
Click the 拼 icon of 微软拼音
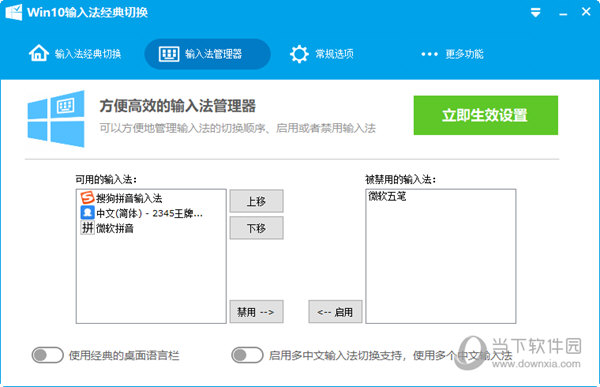(87, 228)
